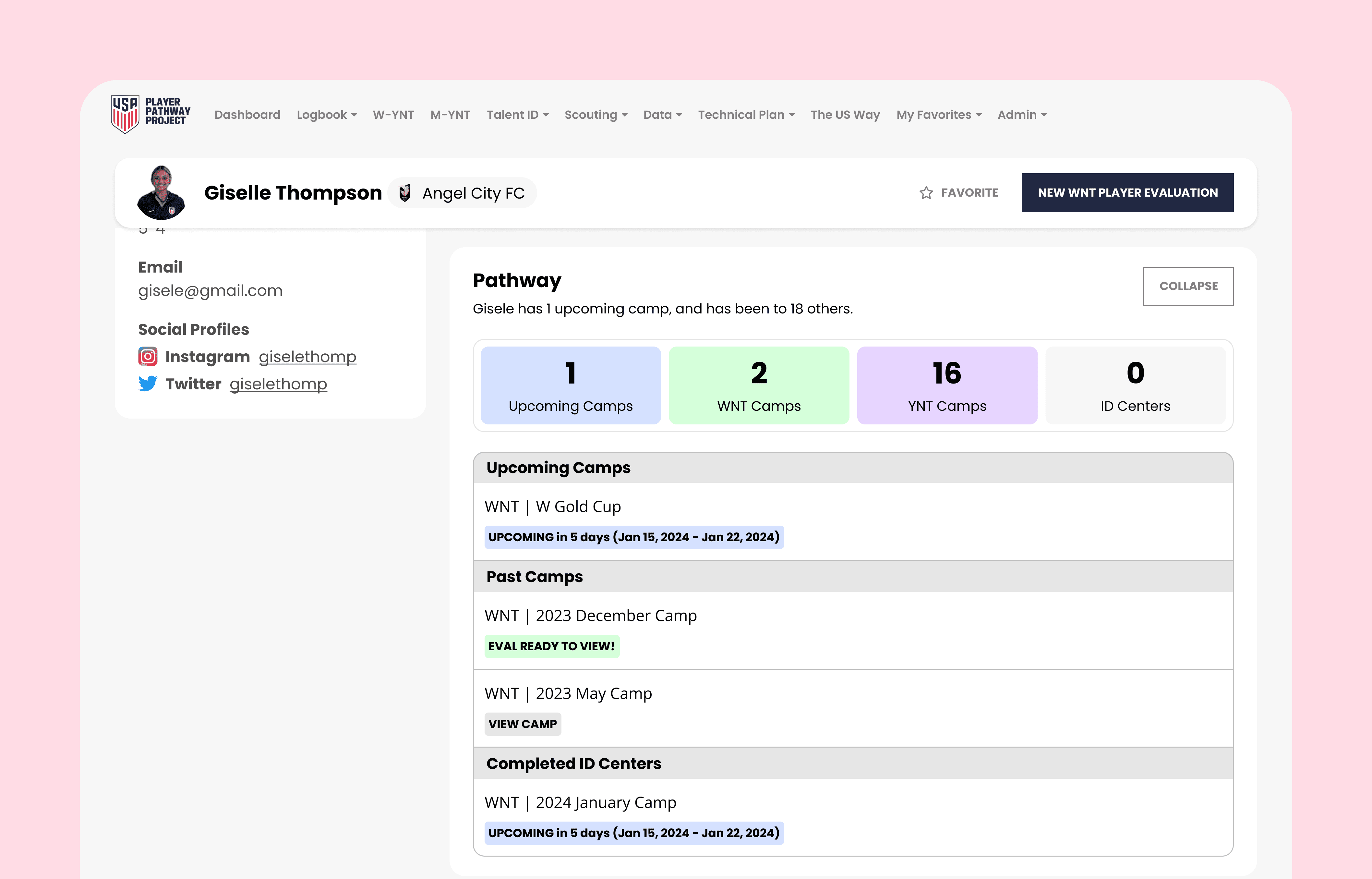Image resolution: width=1372 pixels, height=879 pixels.
Task: Open the giselethomp Instagram link
Action: [x=307, y=357]
